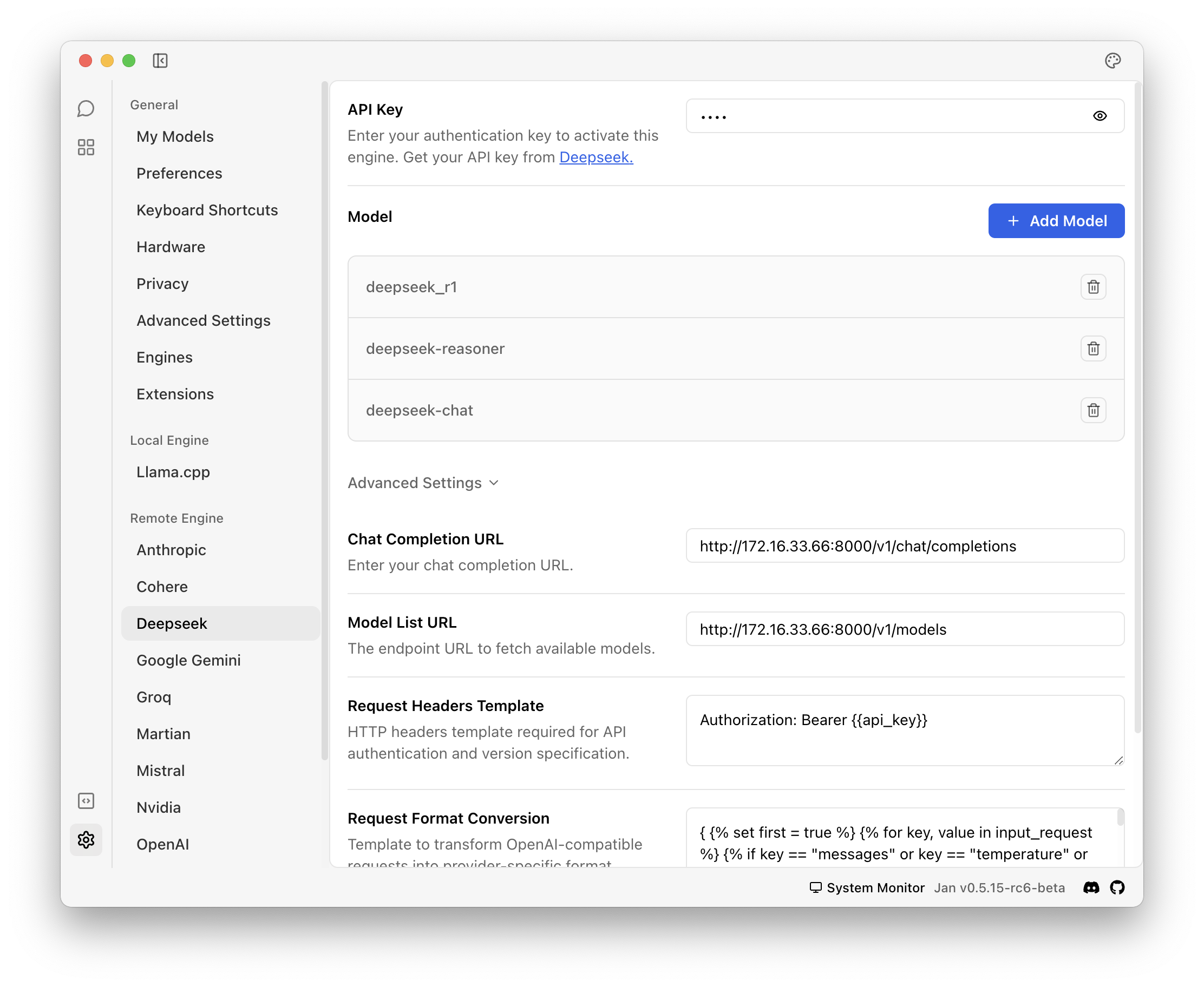This screenshot has width=1204, height=987.
Task: Collapse the Advanced Settings section
Action: [x=423, y=483]
